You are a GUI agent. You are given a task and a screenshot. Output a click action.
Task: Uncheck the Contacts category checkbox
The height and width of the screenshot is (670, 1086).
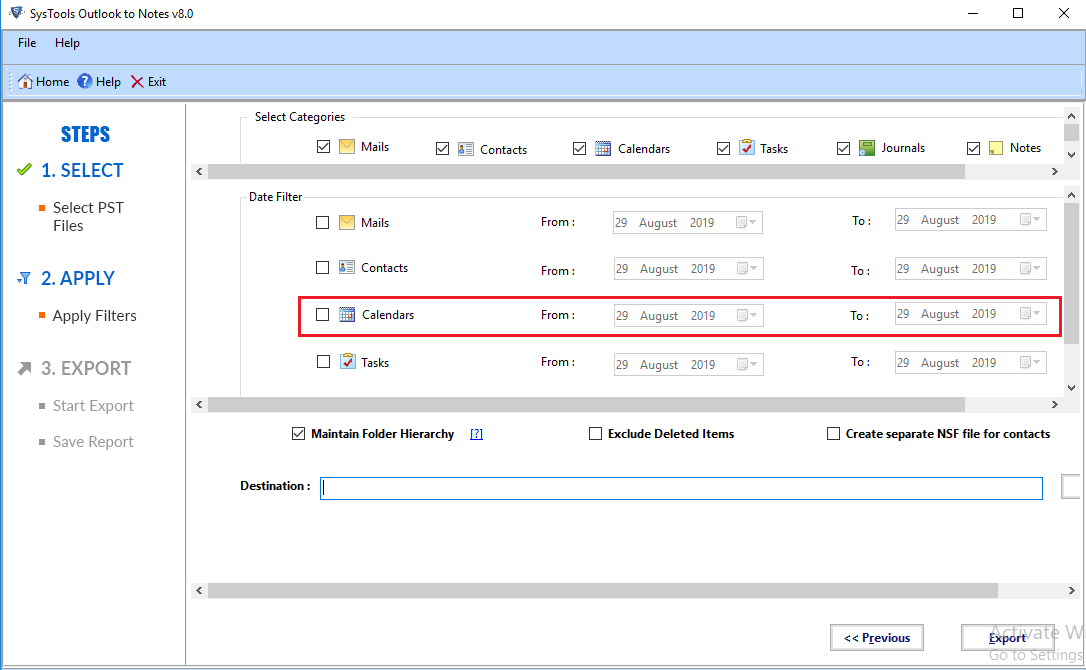coord(443,149)
